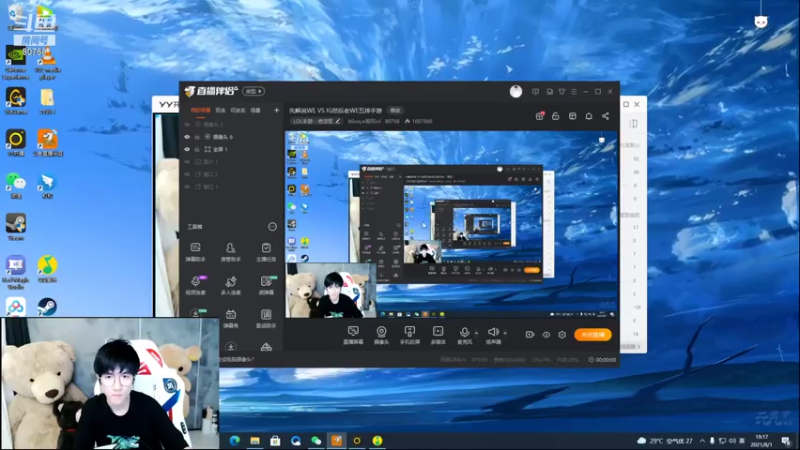Open the WeChat desktop shortcut
This screenshot has width=800, height=450.
16,185
